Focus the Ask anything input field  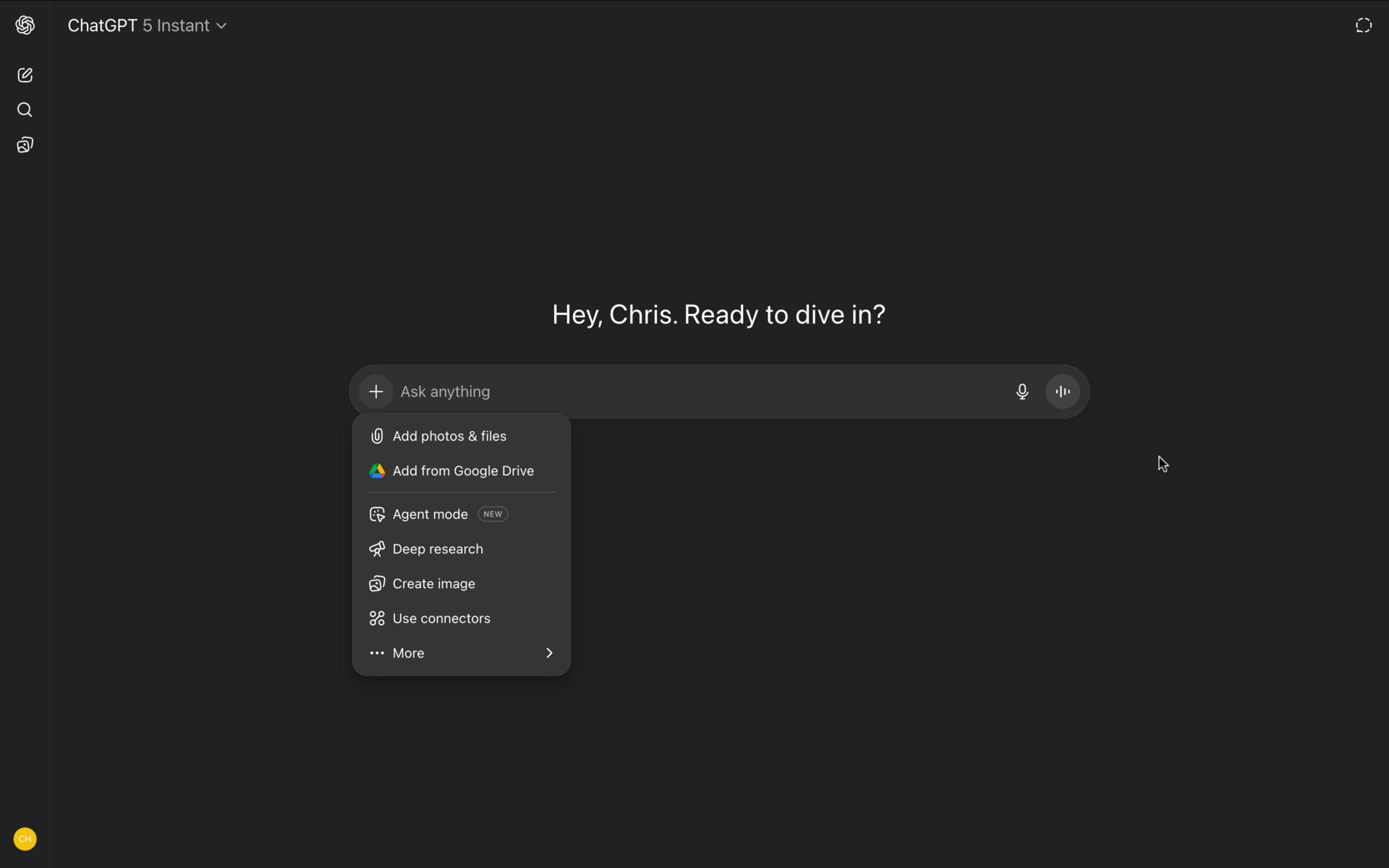pyautogui.click(x=702, y=391)
